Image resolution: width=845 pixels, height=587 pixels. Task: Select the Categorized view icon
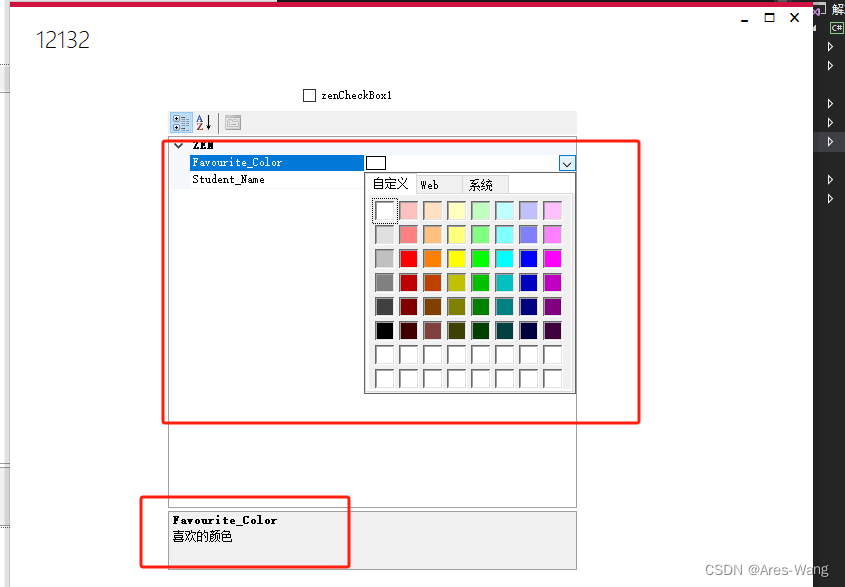coord(181,122)
